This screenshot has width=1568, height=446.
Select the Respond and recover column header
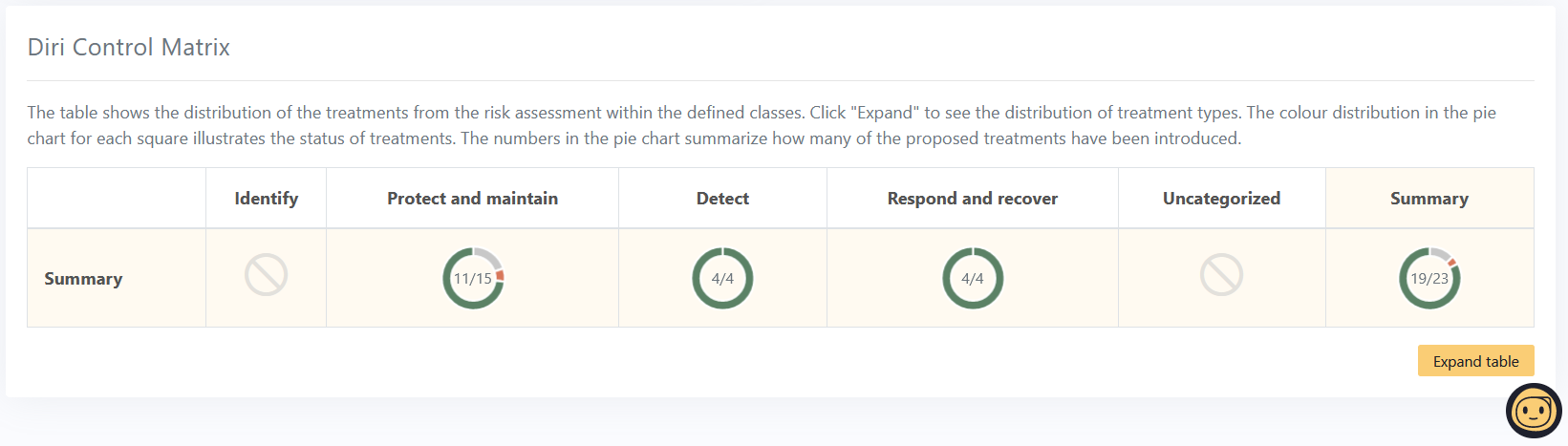coord(973,199)
